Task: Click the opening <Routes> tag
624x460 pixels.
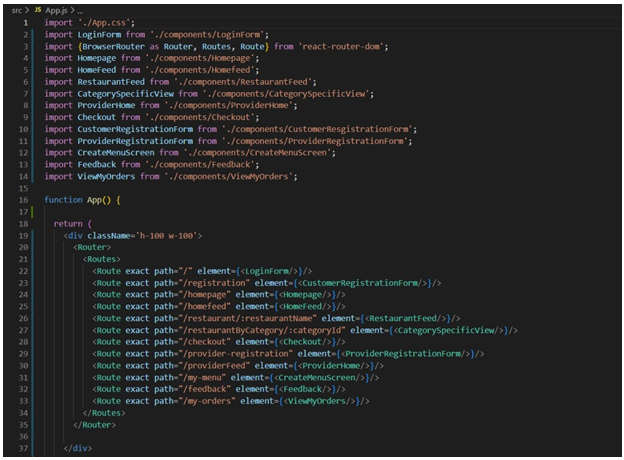Action: click(103, 258)
